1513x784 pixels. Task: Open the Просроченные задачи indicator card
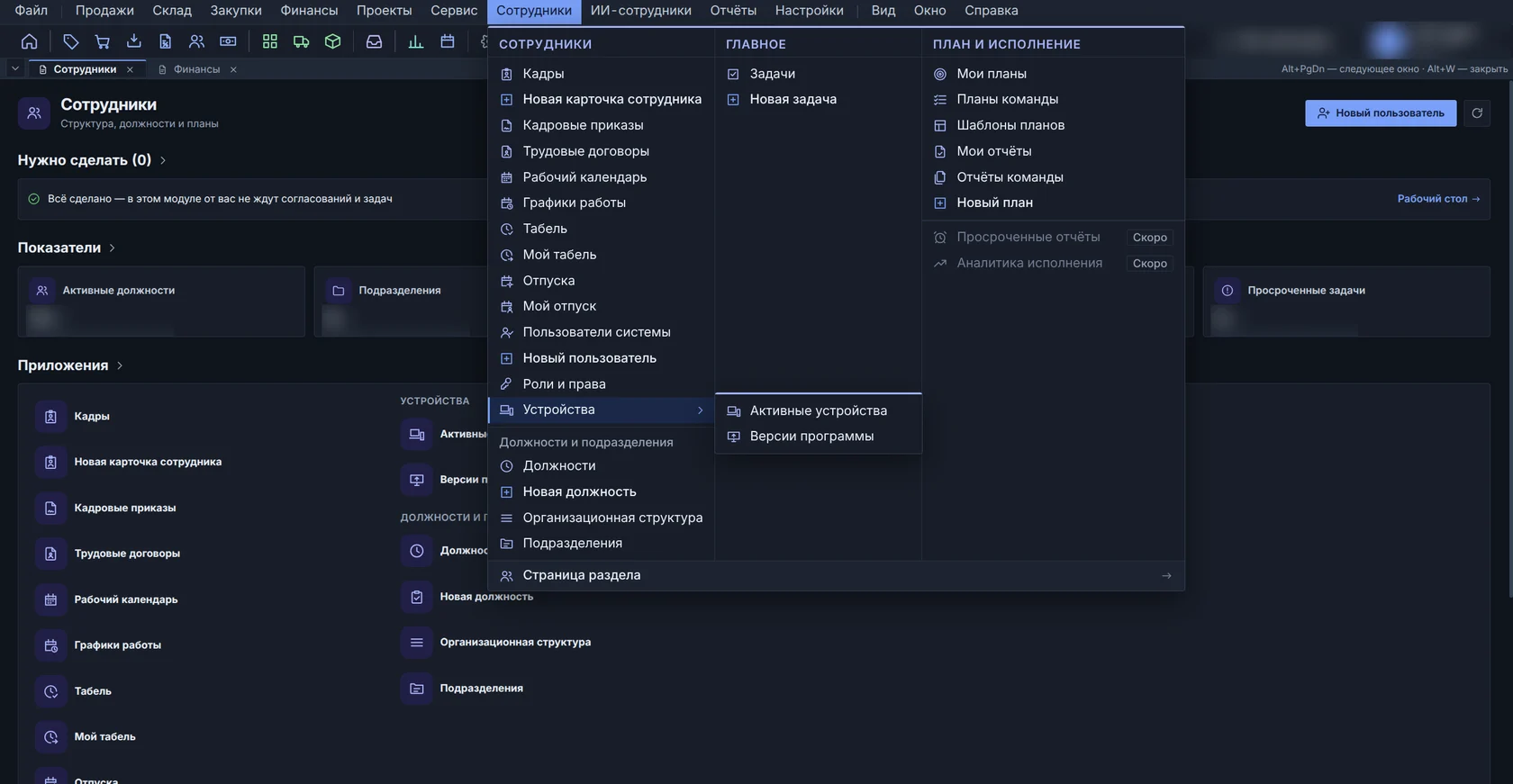point(1346,302)
